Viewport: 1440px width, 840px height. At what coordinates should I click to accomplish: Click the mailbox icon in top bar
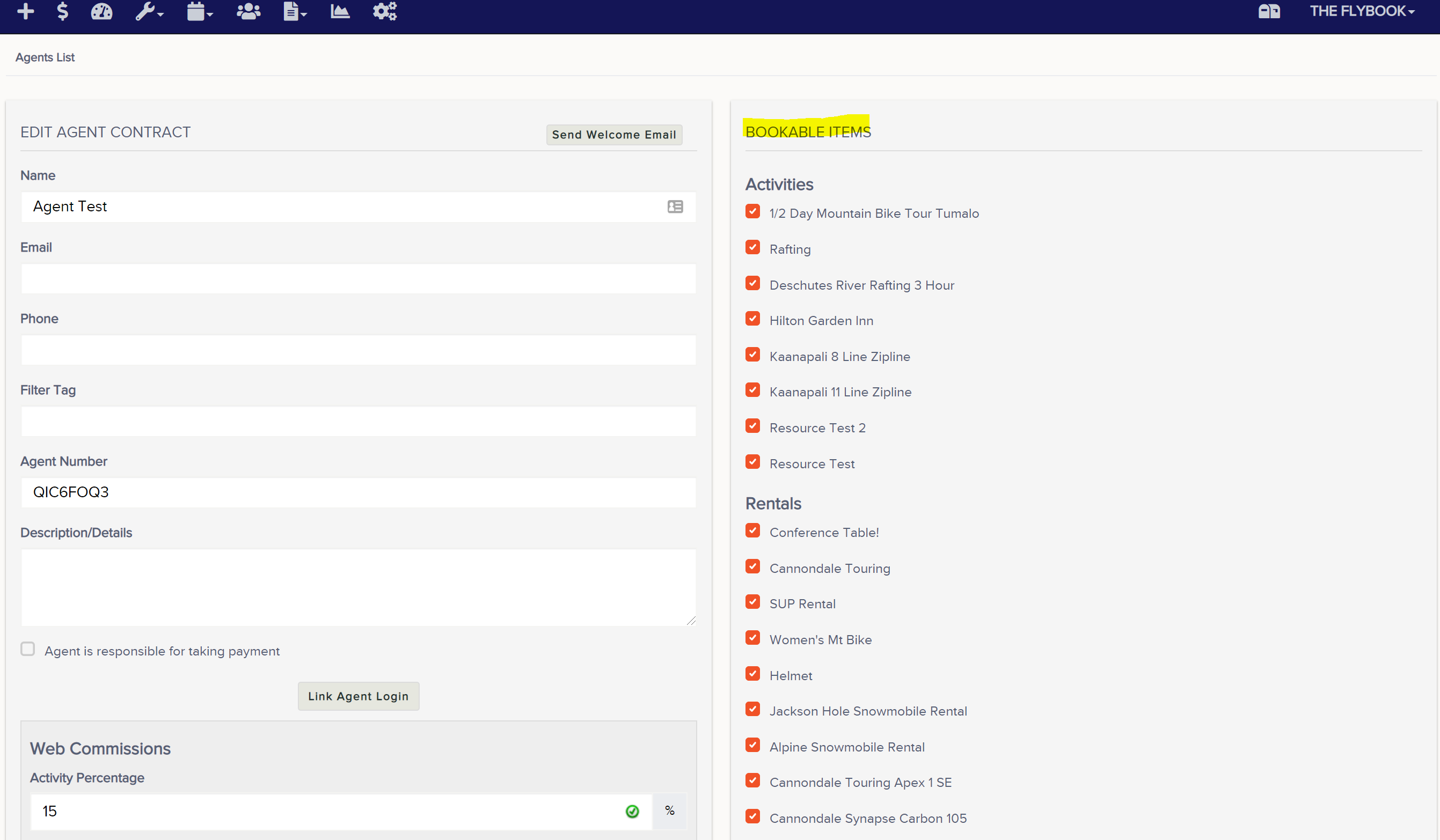1269,11
